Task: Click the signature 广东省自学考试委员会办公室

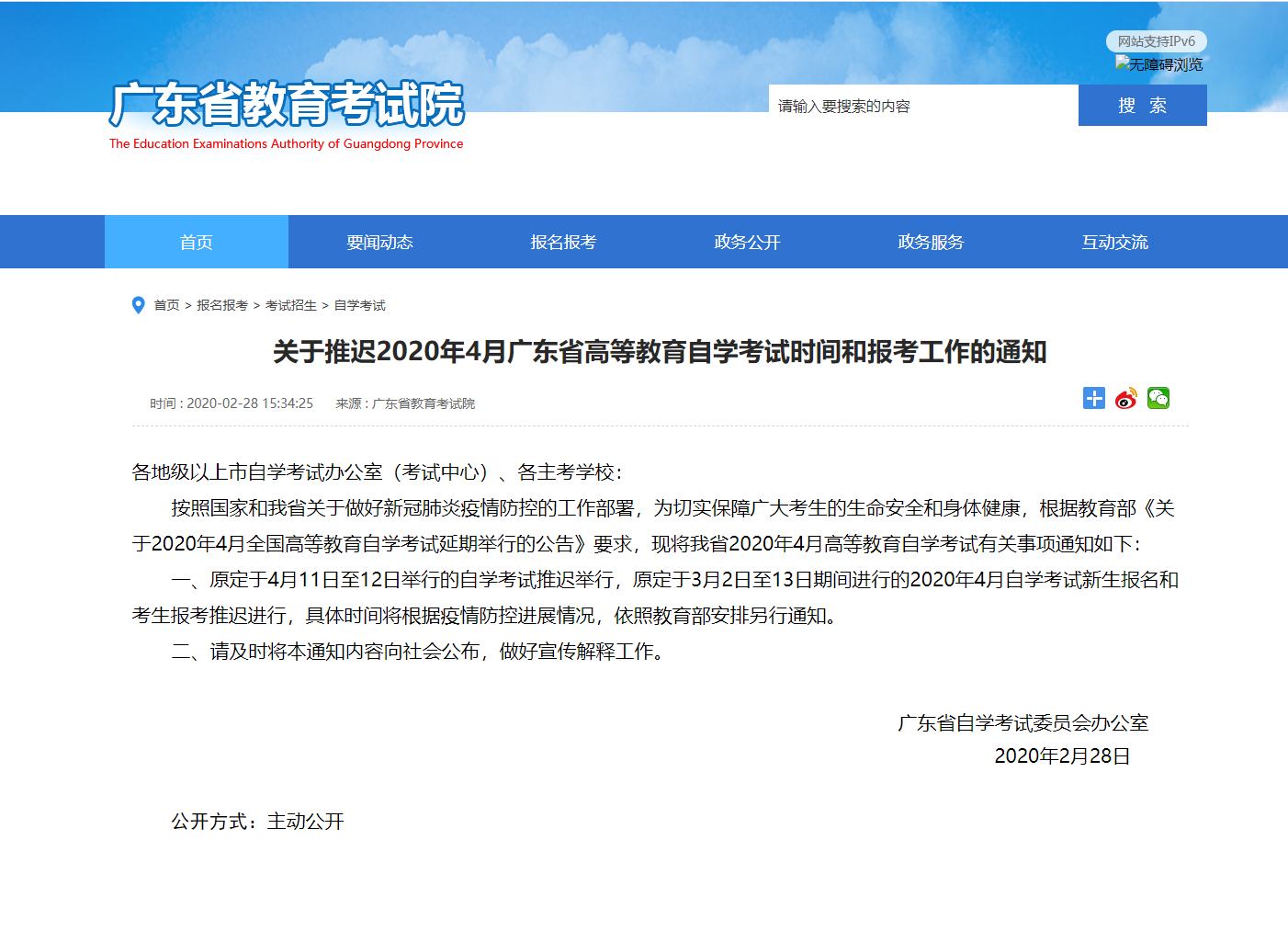Action: pyautogui.click(x=1023, y=723)
